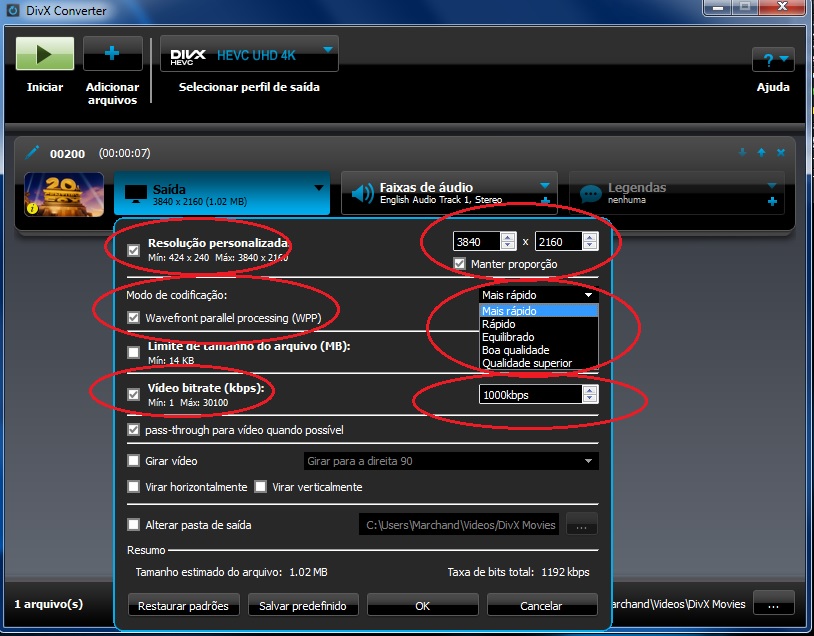This screenshot has height=636, width=814.
Task: Expand the Faixas de áudio dropdown arrow
Action: (x=545, y=185)
